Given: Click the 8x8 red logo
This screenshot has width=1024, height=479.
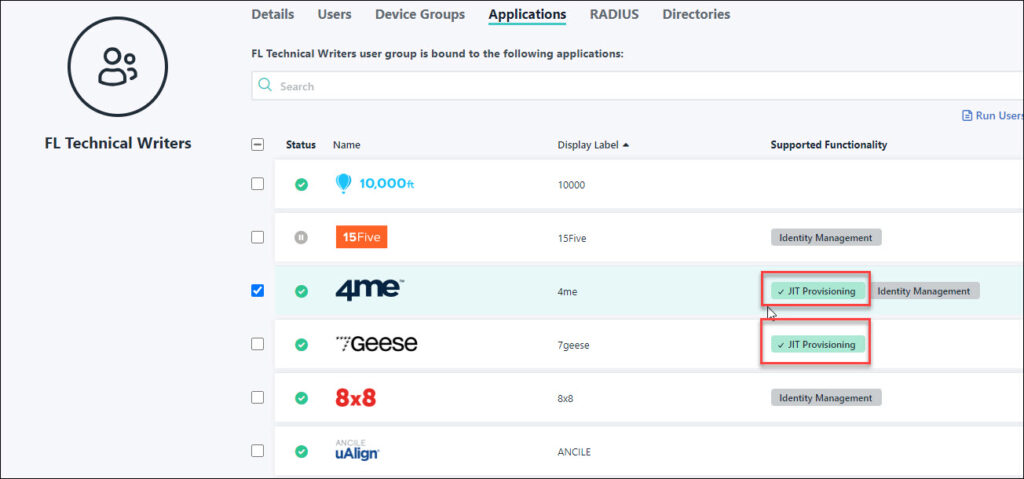Looking at the screenshot, I should (x=355, y=398).
